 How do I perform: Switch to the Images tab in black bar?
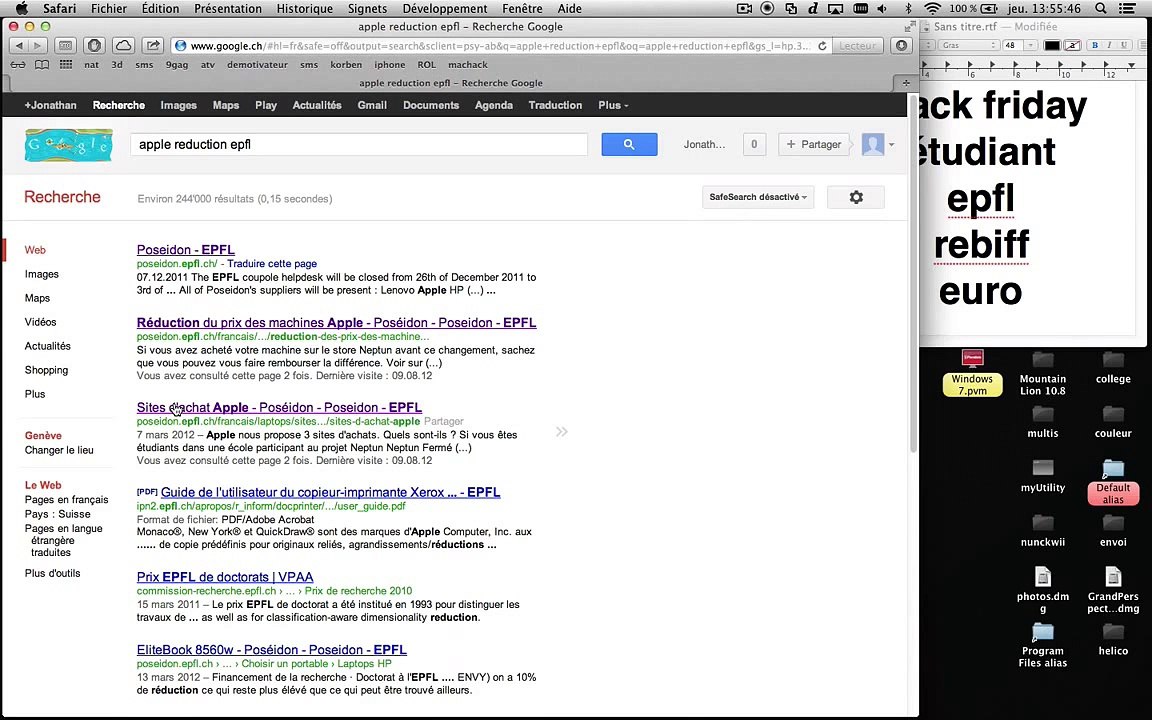(179, 105)
